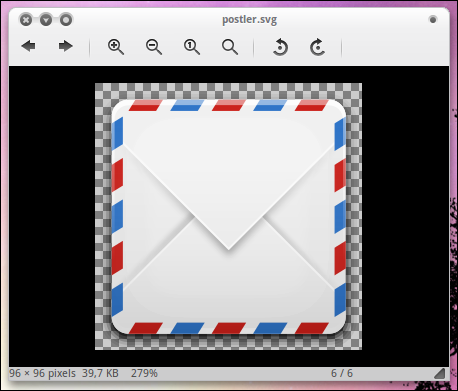Rotate the image clockwise
458x391 pixels.
317,47
